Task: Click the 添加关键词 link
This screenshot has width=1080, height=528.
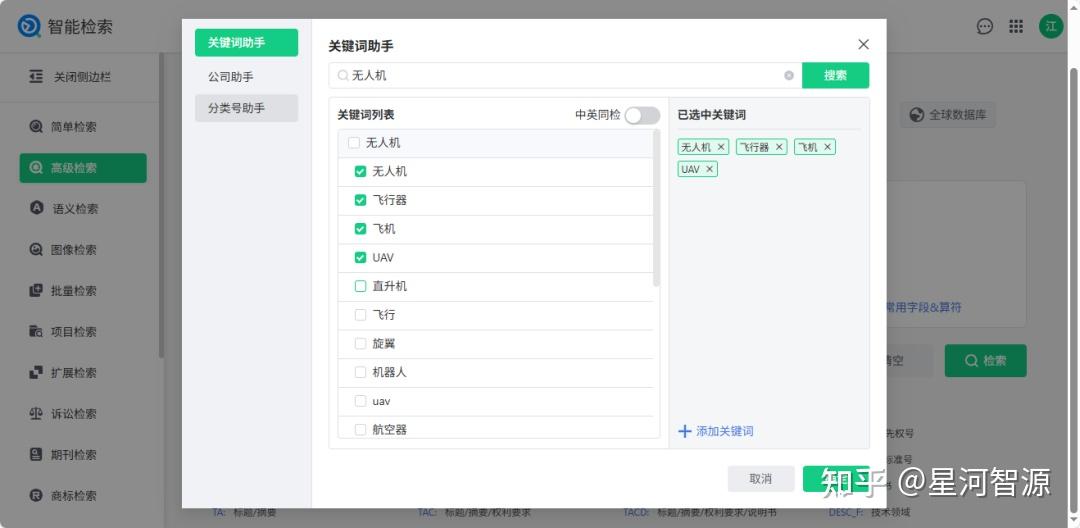Action: [716, 432]
